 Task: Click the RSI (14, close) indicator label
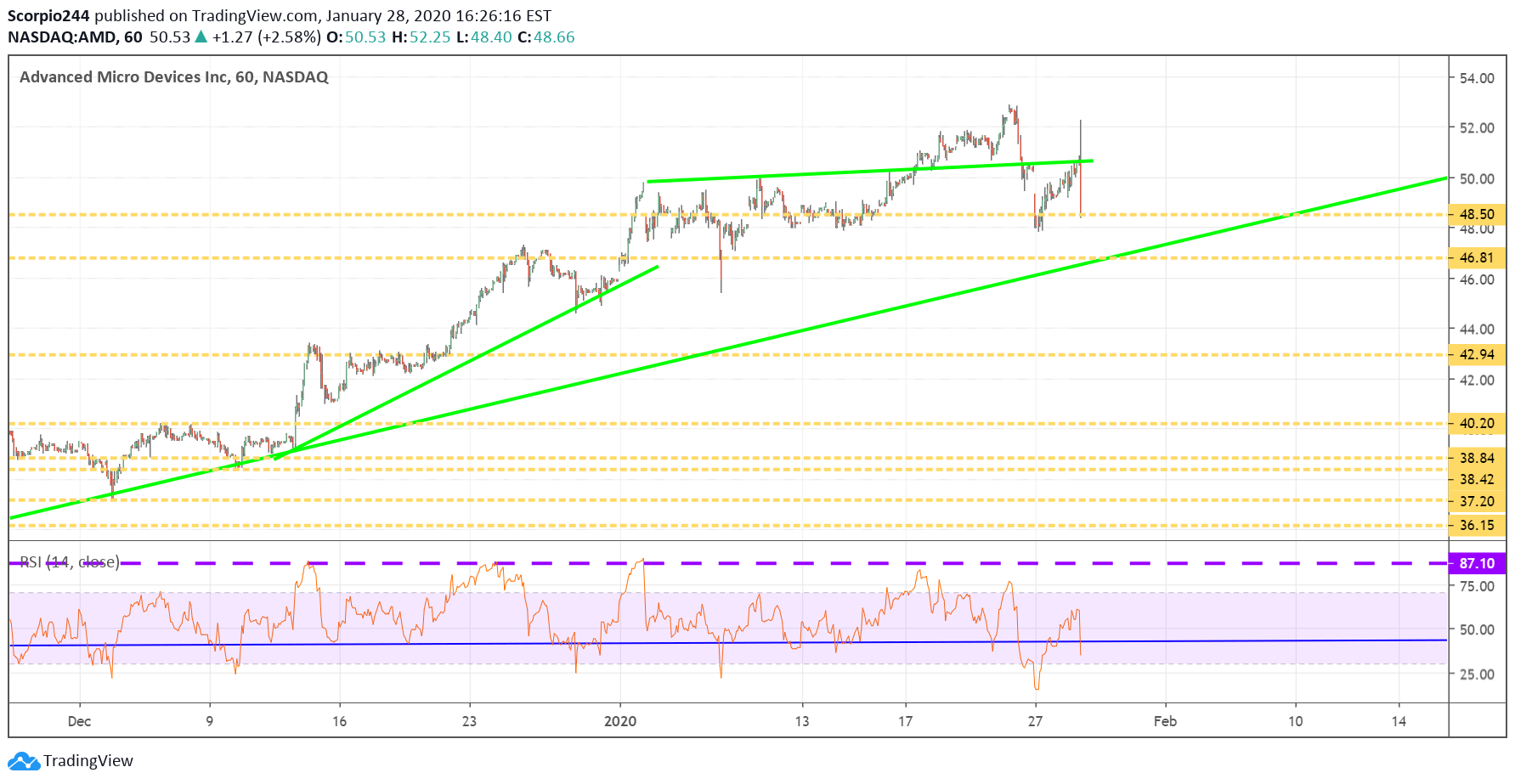(x=70, y=561)
